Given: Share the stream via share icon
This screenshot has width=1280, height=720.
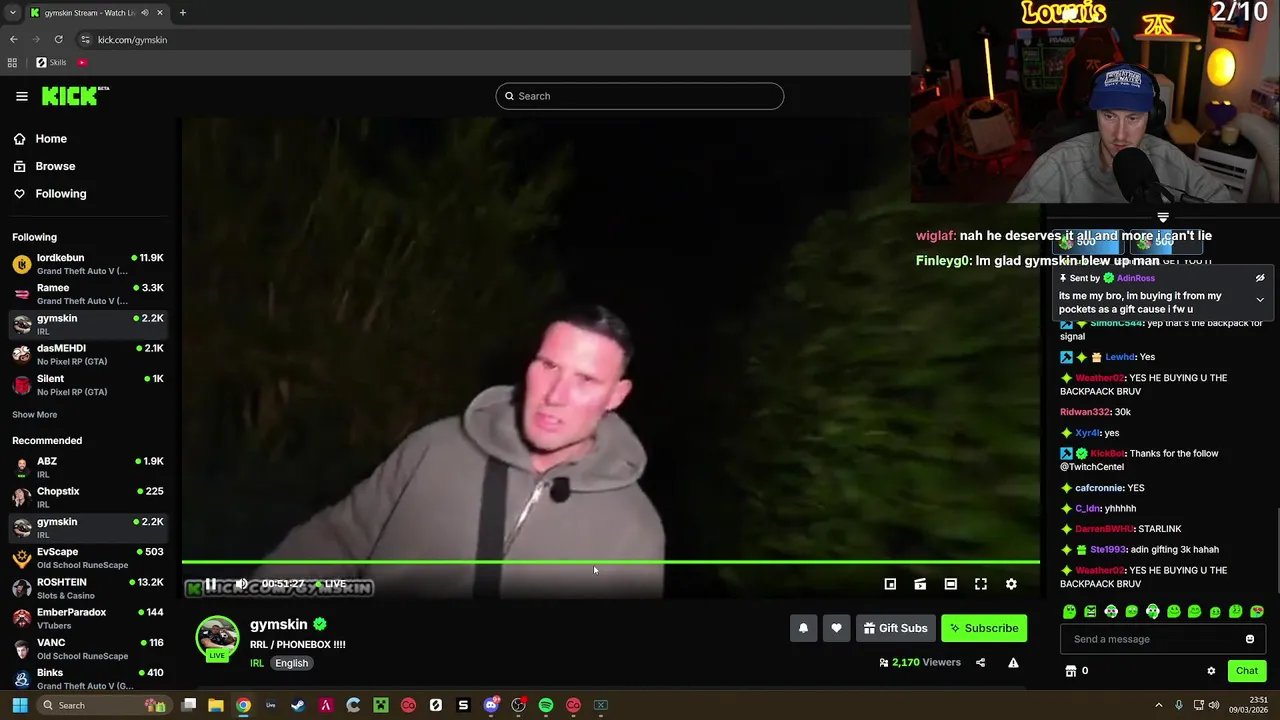Looking at the screenshot, I should 980,662.
